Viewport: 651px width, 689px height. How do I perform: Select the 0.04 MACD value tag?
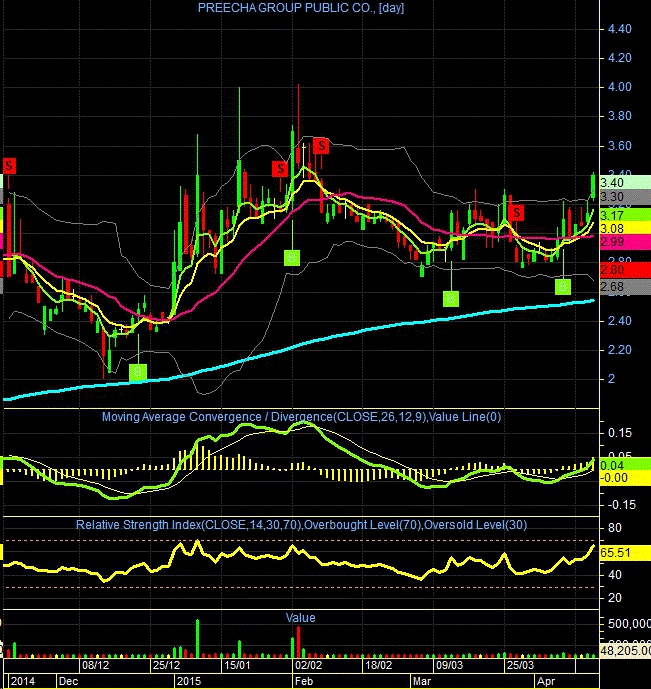click(625, 466)
